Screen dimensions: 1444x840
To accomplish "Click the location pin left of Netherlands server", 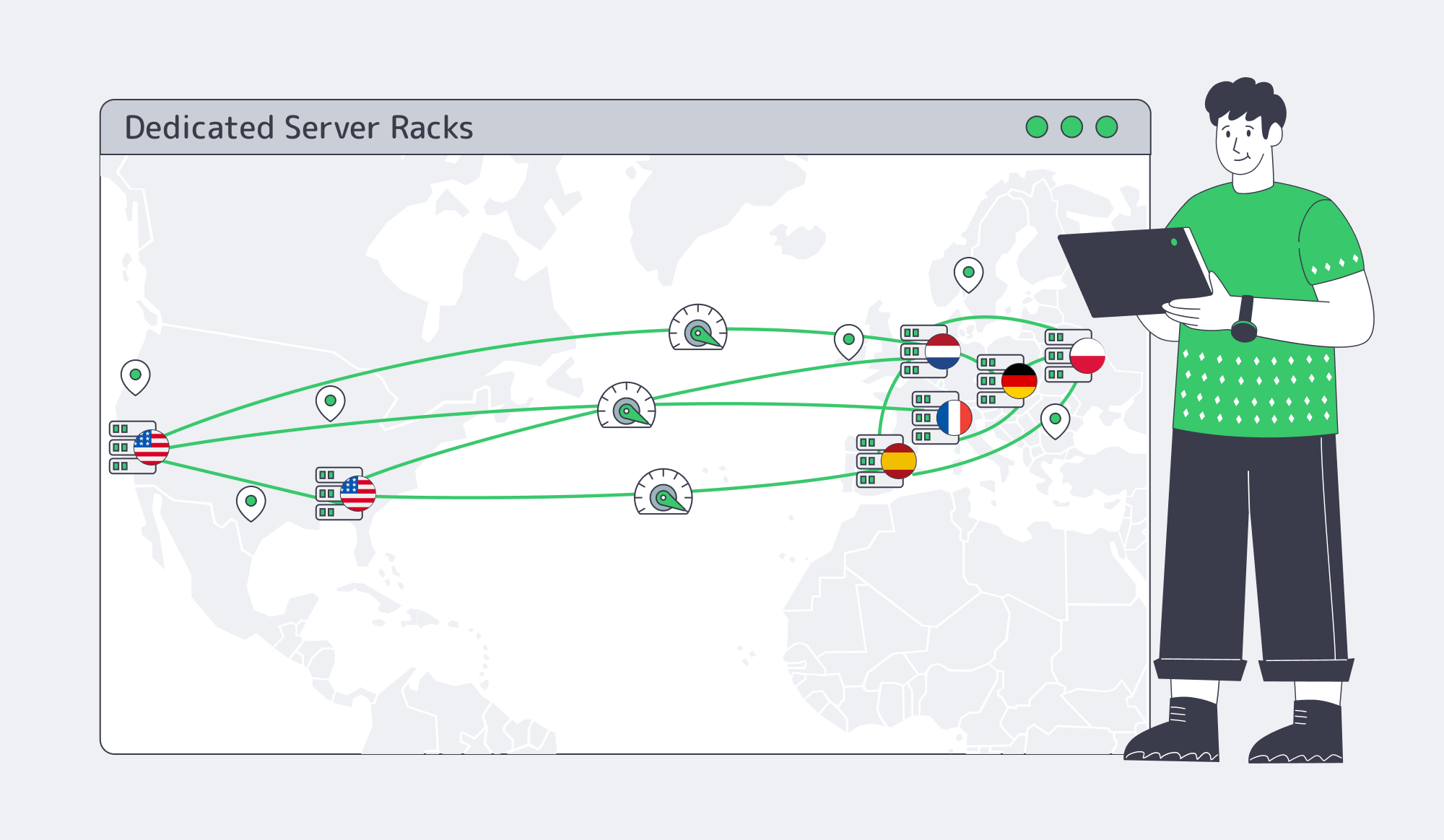I will coord(848,342).
